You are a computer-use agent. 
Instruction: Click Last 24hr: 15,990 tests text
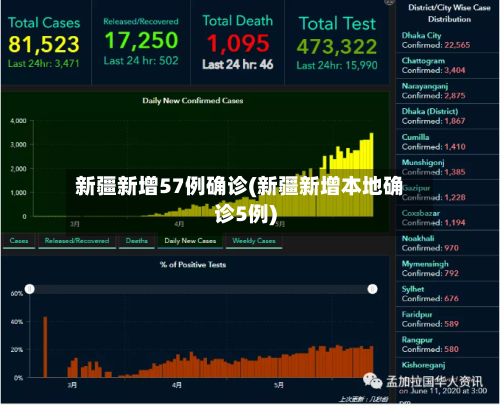tap(337, 65)
